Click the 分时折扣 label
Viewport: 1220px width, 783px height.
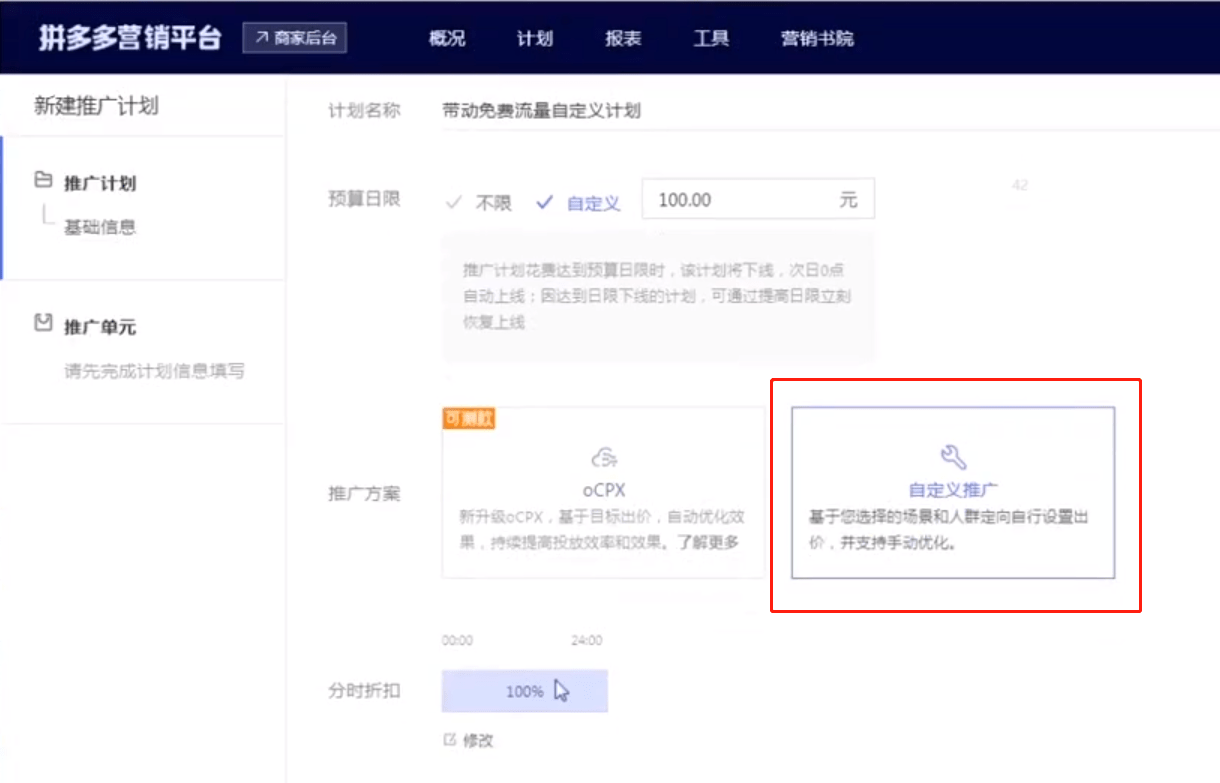click(364, 691)
